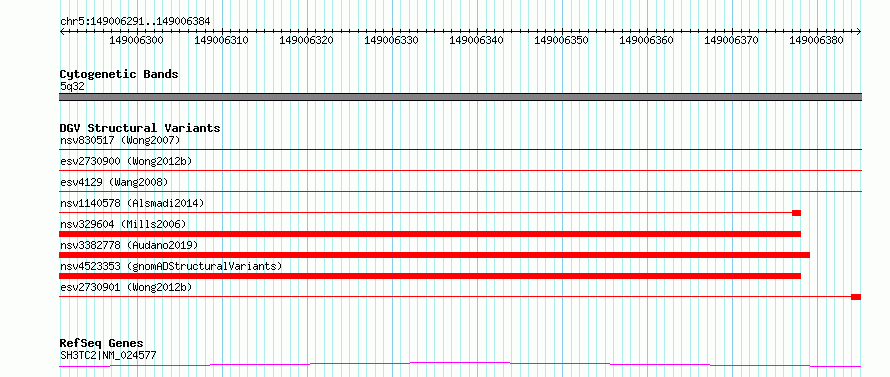Select the blue nsv830517 variant line
Image resolution: width=890 pixels, height=377 pixels.
click(460, 150)
